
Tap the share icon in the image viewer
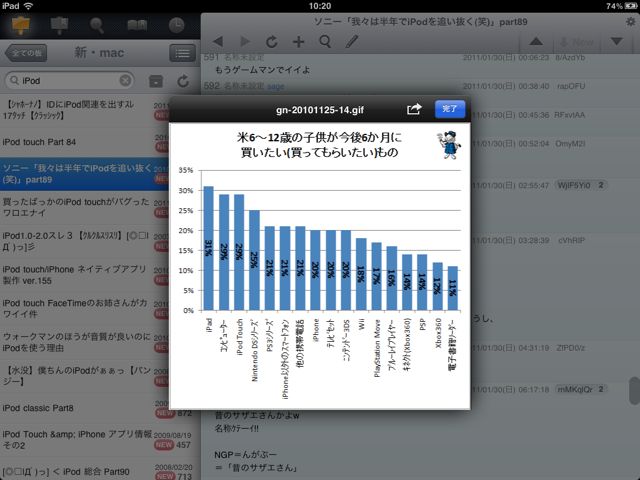click(414, 109)
